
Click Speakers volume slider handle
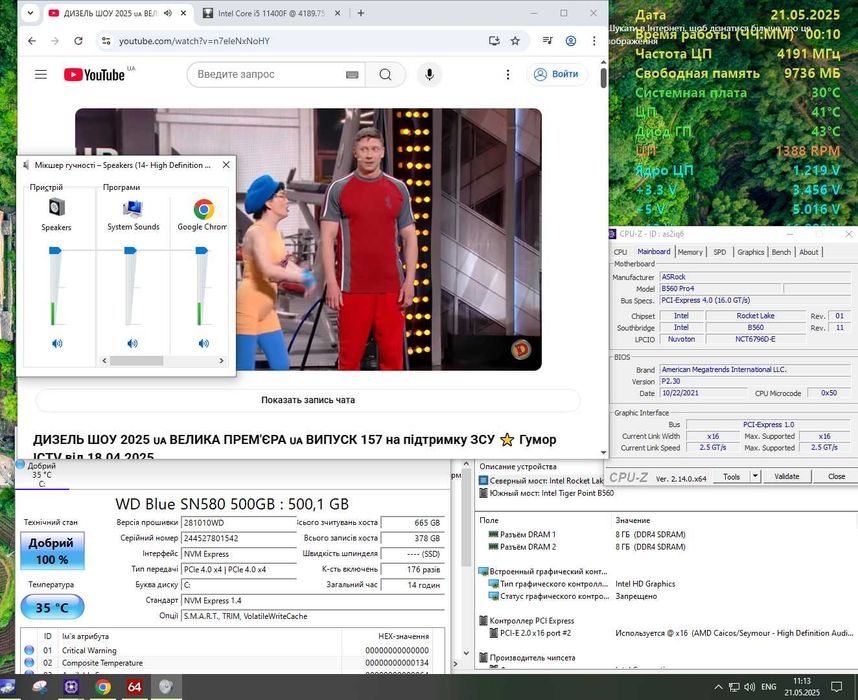55,251
